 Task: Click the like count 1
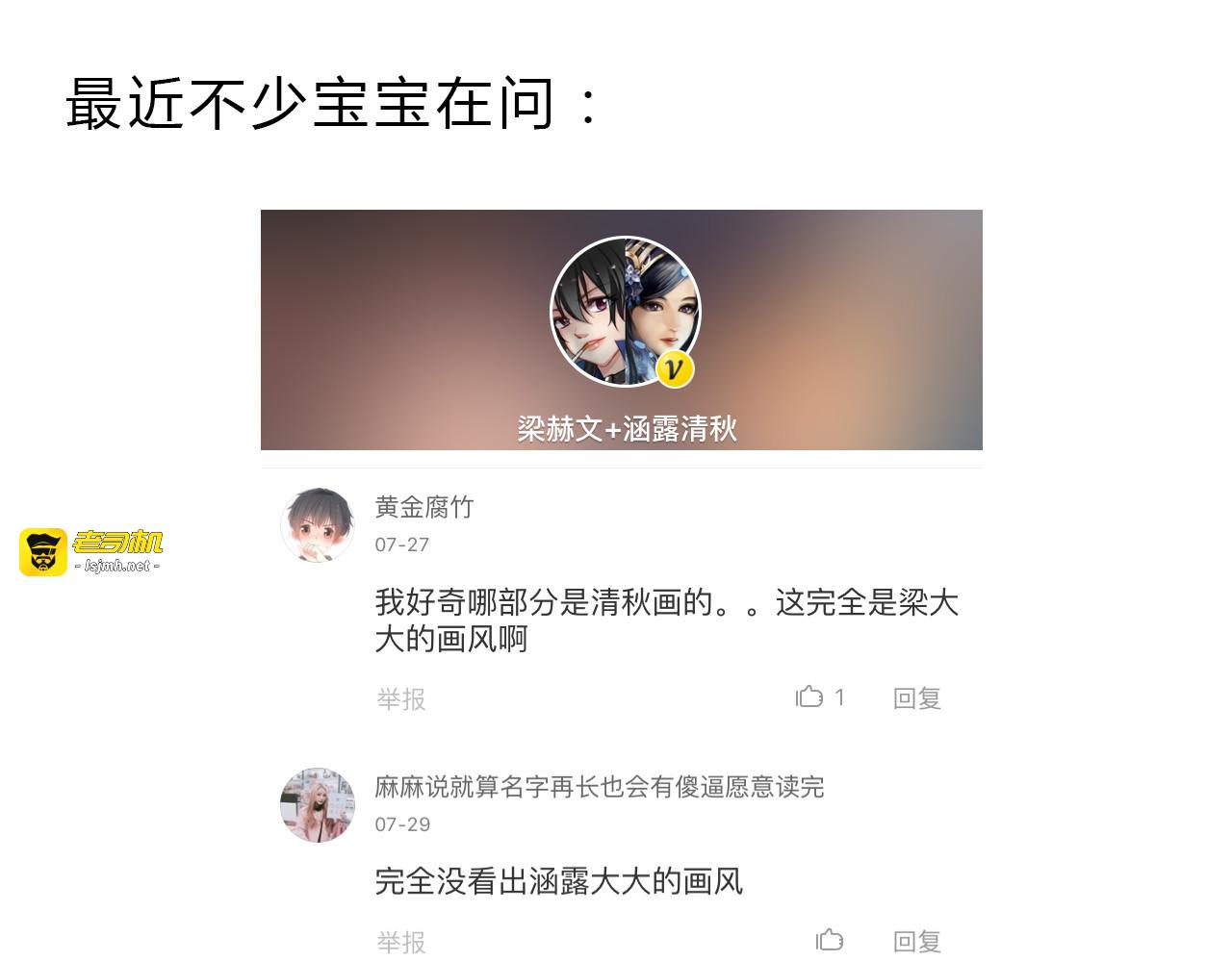(x=839, y=696)
